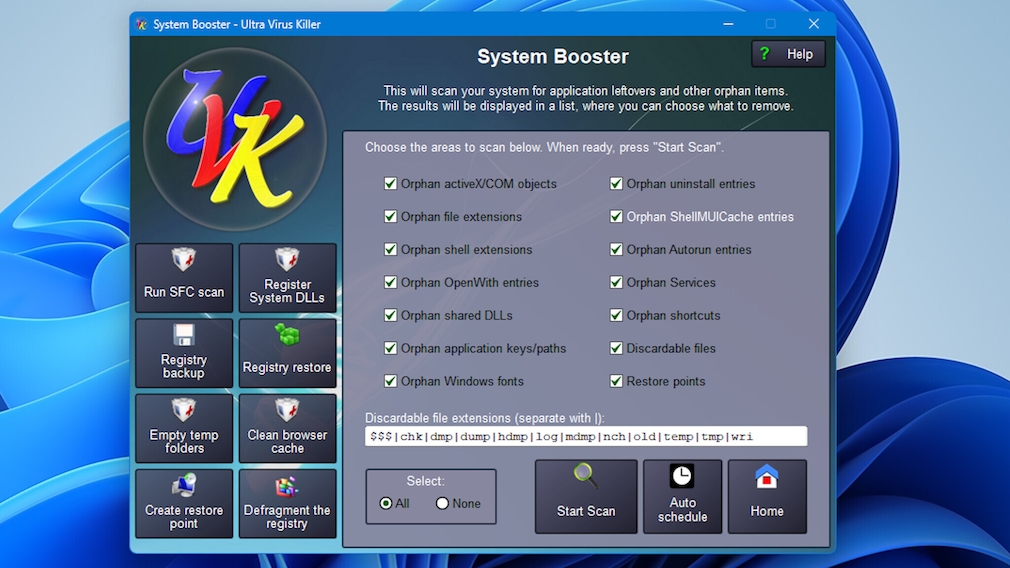Launch the Registry backup tool
This screenshot has width=1010, height=568.
click(x=184, y=353)
